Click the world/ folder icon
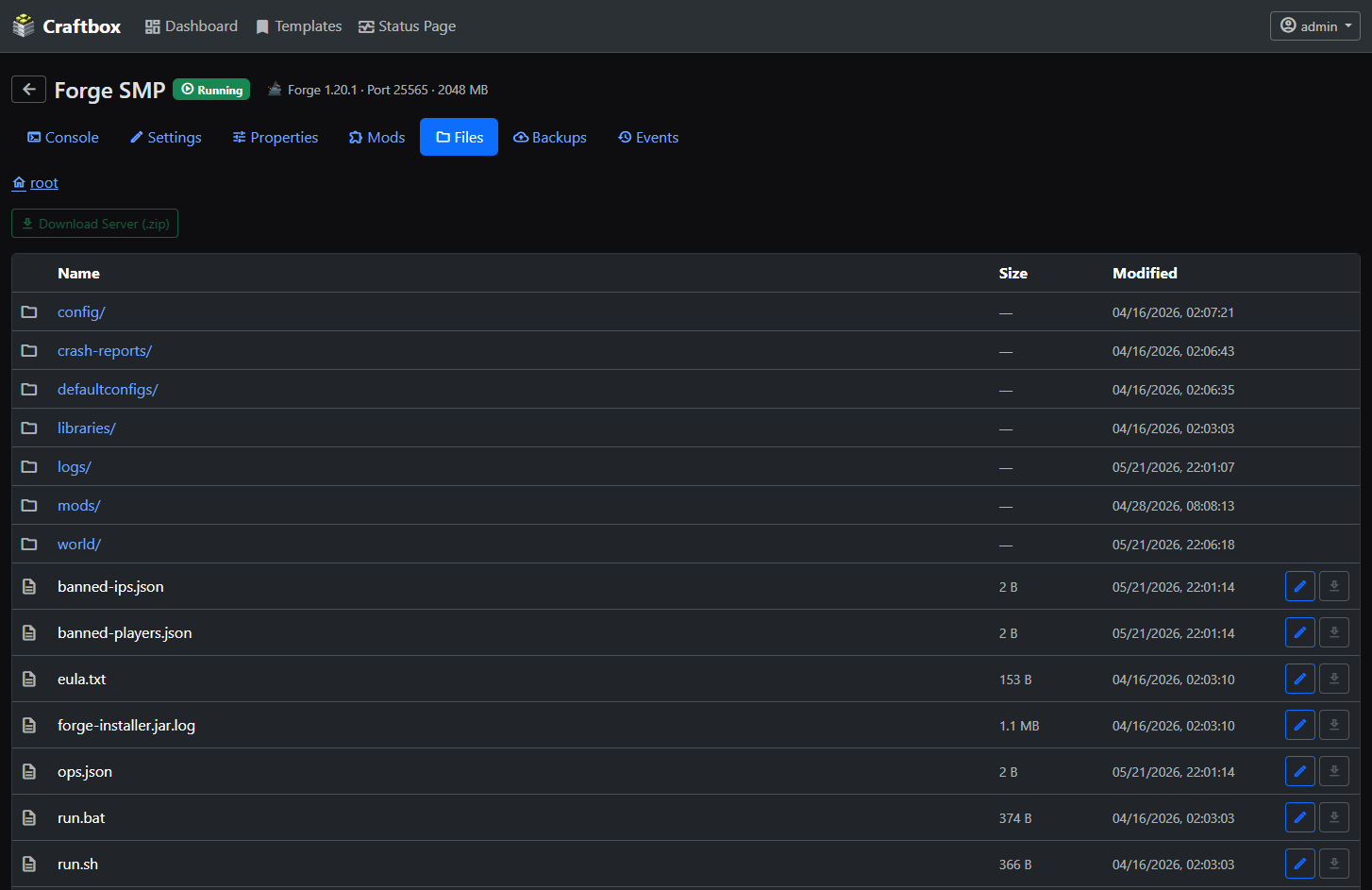 pyautogui.click(x=29, y=544)
